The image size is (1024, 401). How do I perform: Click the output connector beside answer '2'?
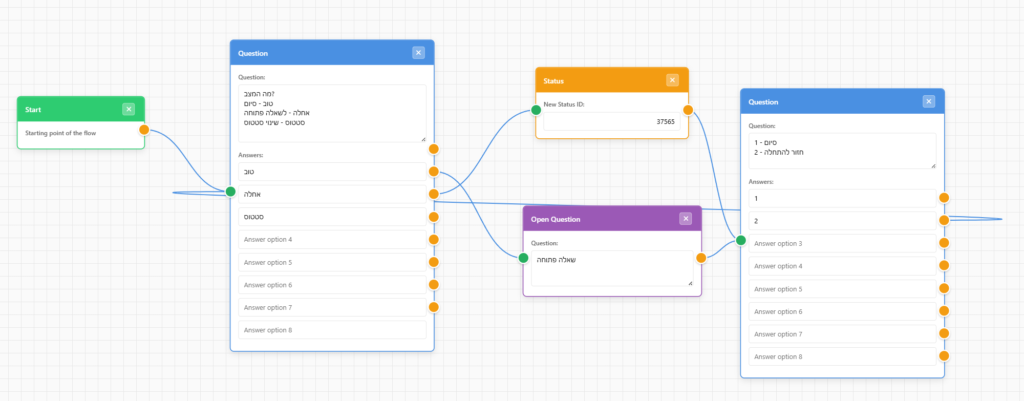[x=944, y=220]
